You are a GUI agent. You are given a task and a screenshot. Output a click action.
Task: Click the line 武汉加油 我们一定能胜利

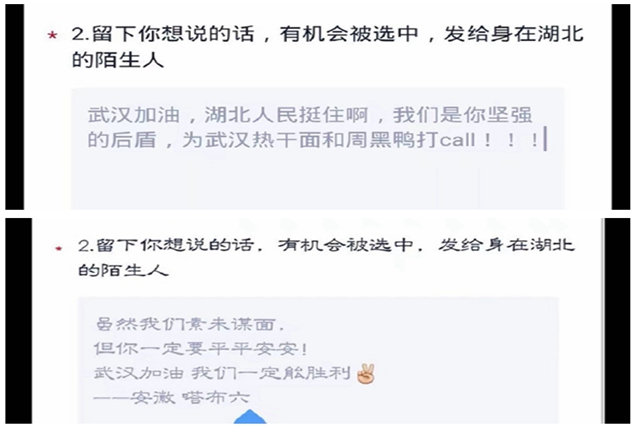tap(222, 373)
